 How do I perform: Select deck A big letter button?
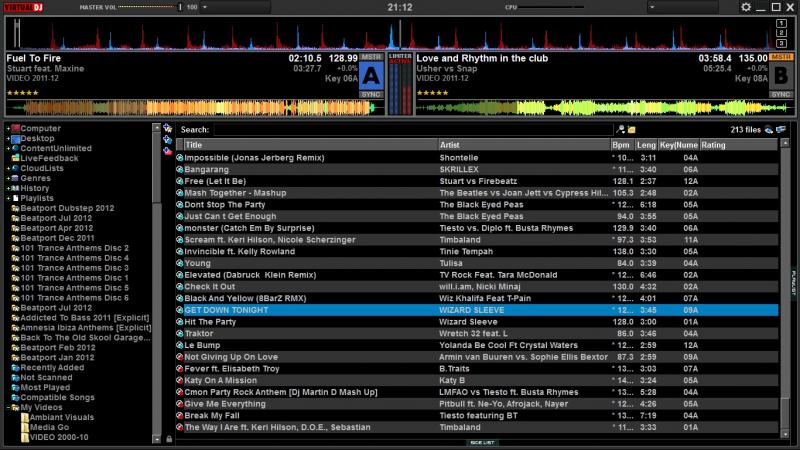tap(371, 76)
